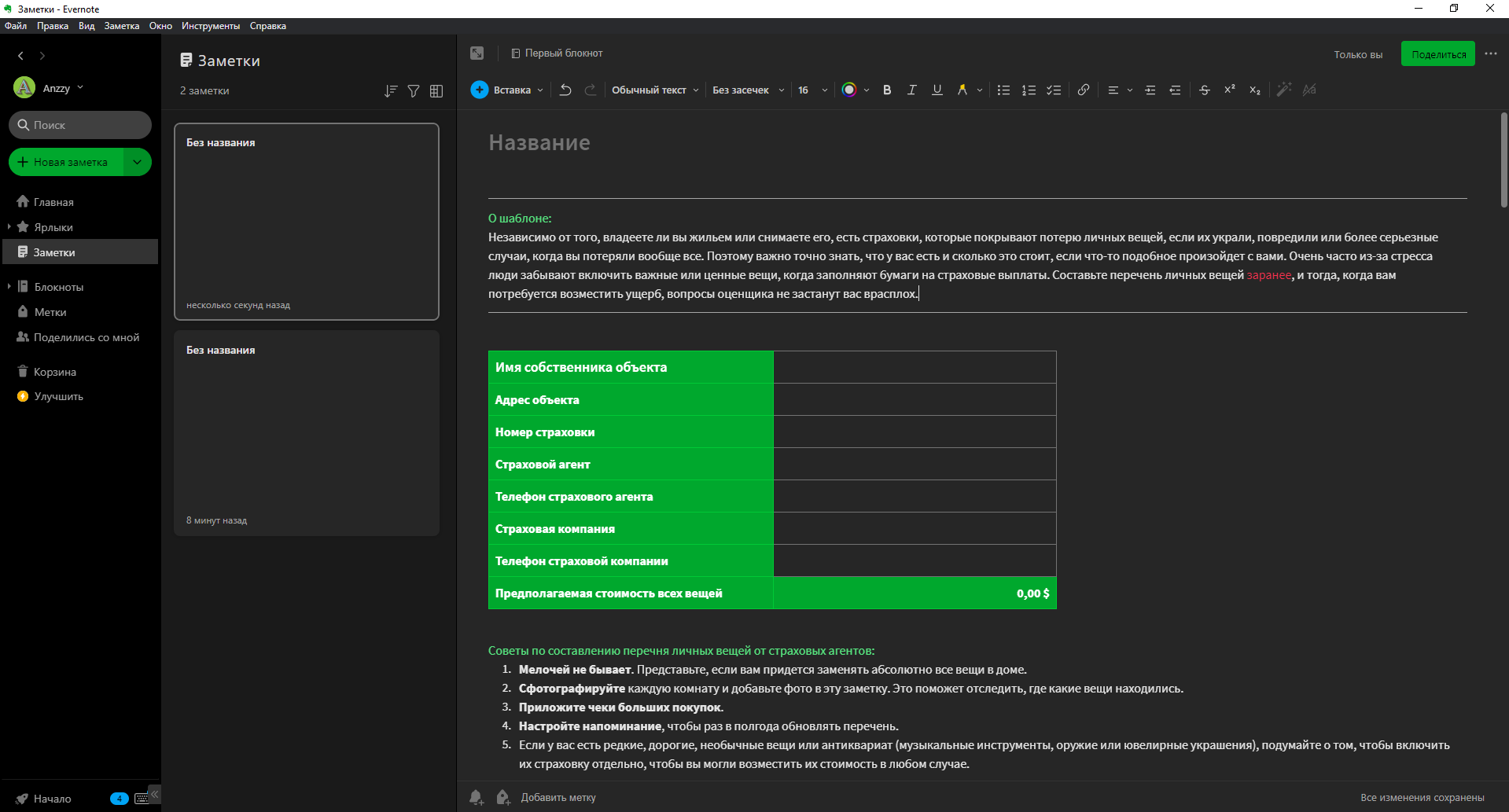Open the sort options for notes list

(390, 90)
